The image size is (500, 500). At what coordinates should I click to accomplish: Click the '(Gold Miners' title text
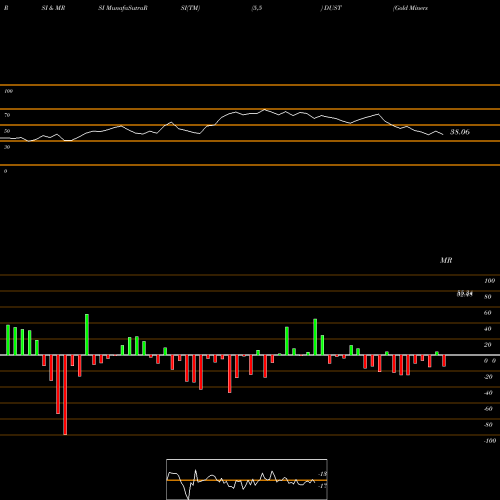pyautogui.click(x=410, y=8)
